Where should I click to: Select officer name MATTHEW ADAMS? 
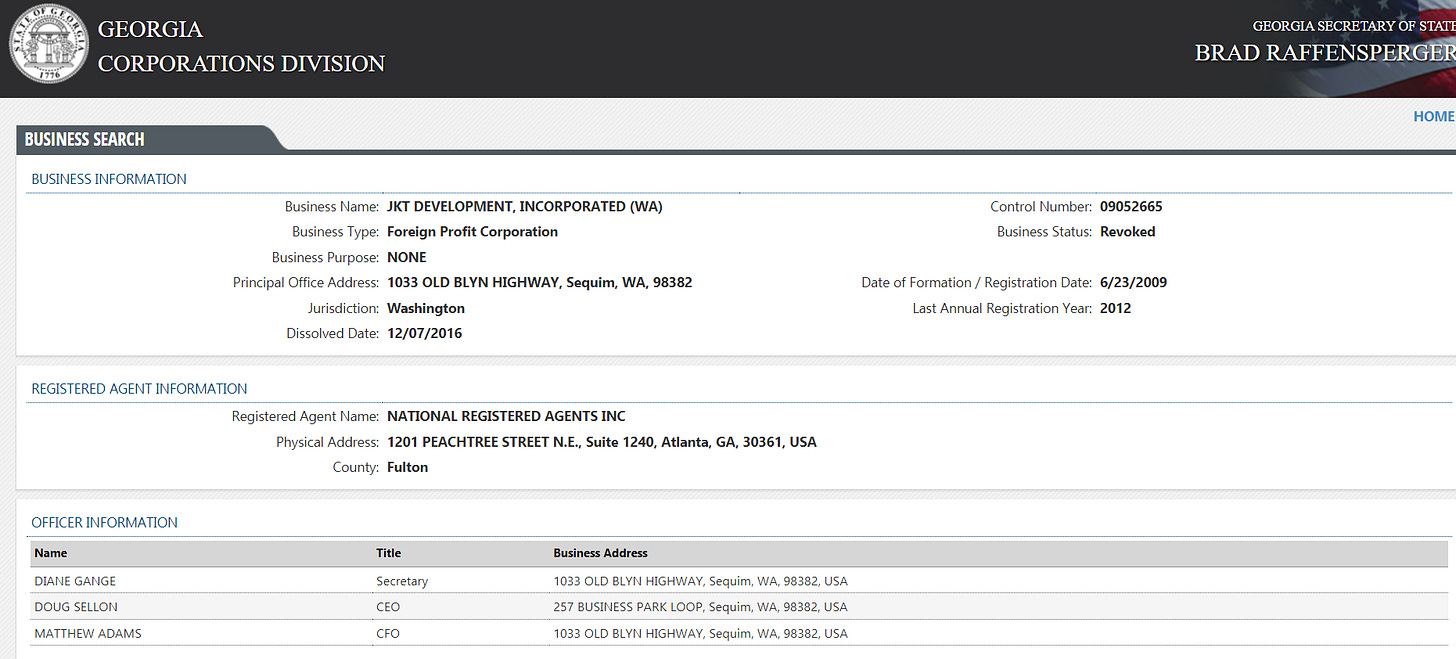coord(88,634)
